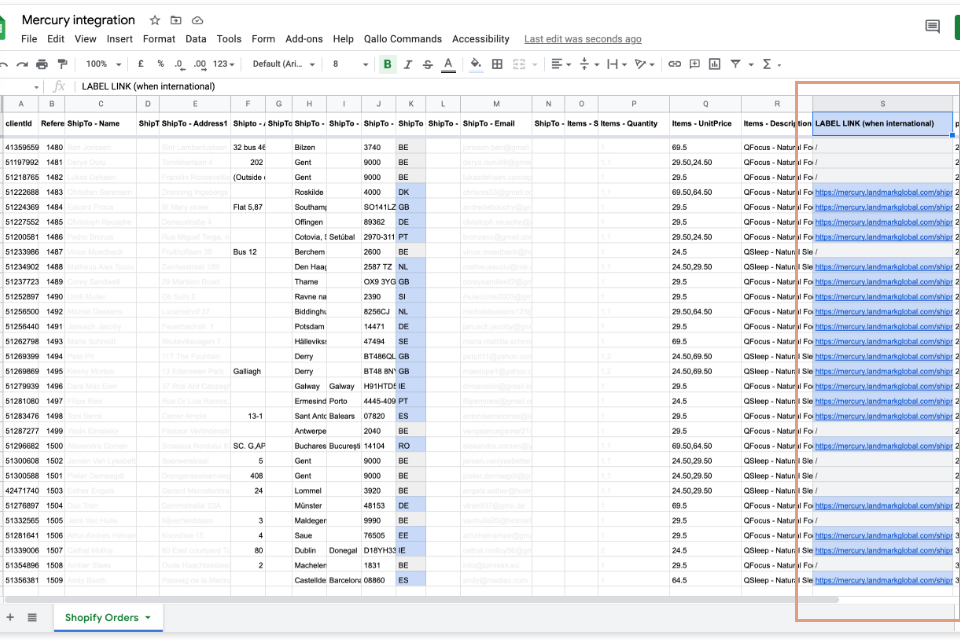This screenshot has width=960, height=640.
Task: Open the Add-ons menu
Action: (304, 39)
